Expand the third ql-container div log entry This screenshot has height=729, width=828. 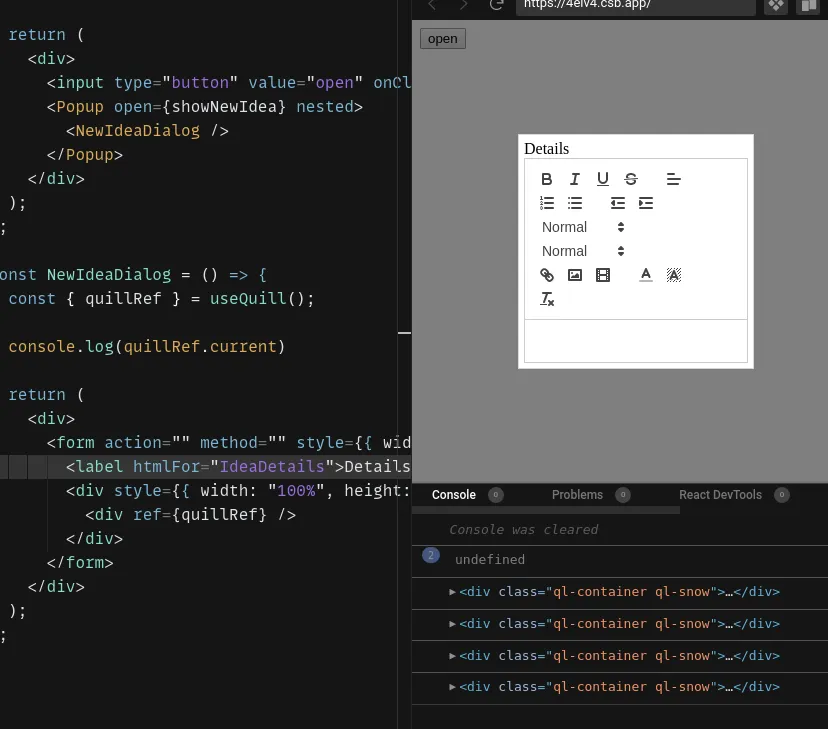click(x=452, y=656)
